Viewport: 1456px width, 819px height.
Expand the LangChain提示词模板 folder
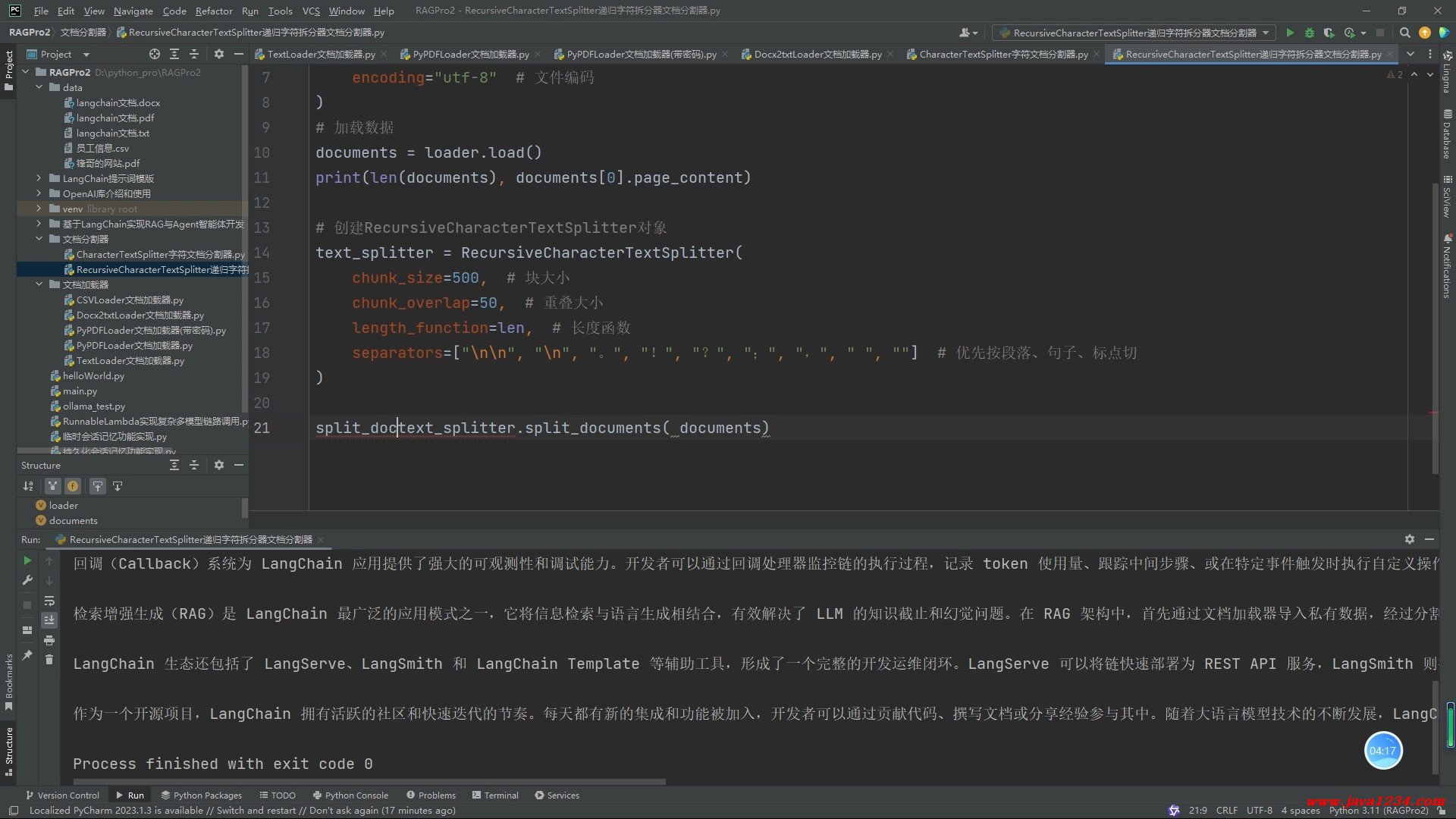(39, 178)
